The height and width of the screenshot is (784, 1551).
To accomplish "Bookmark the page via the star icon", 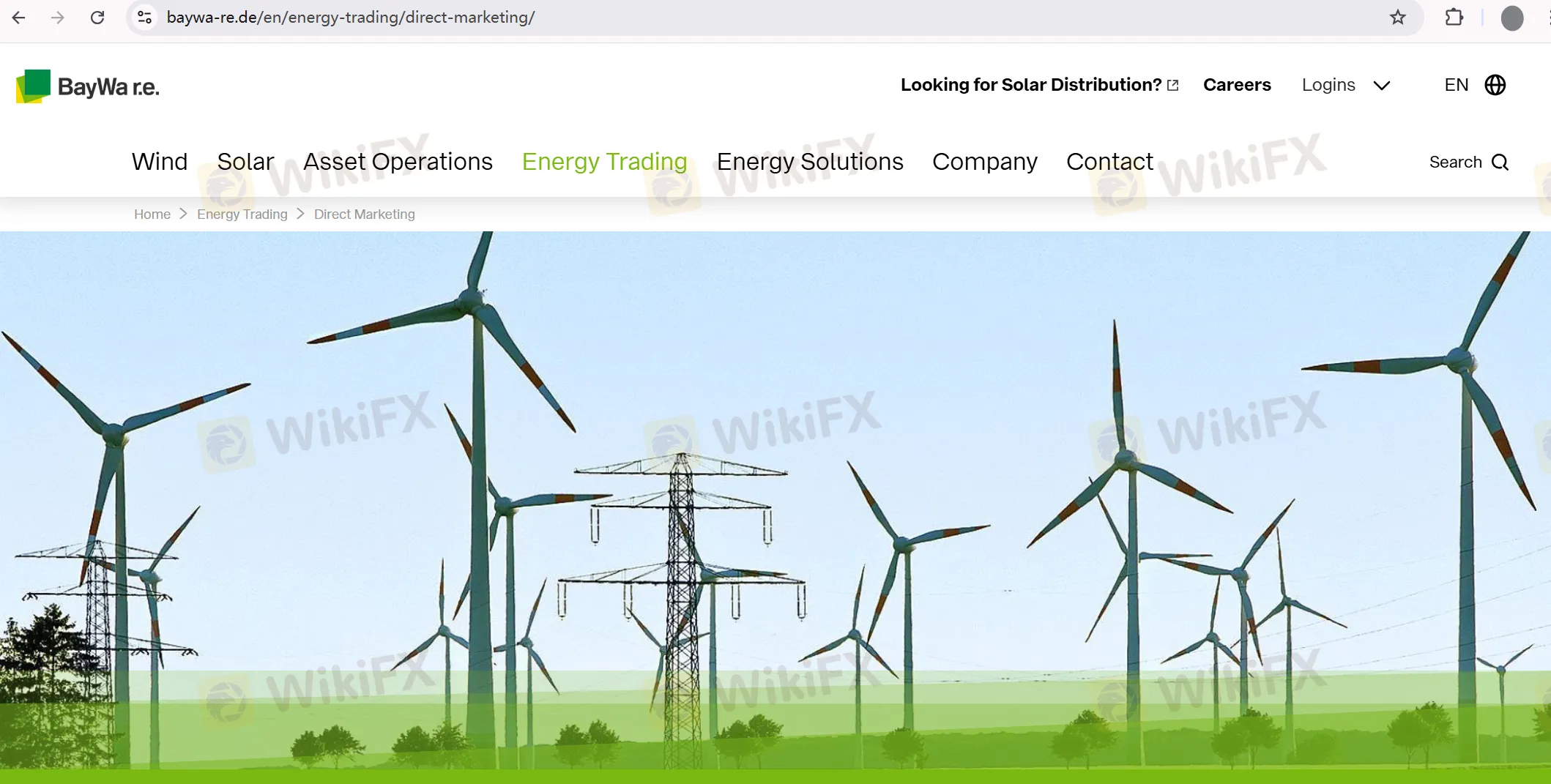I will (1399, 18).
